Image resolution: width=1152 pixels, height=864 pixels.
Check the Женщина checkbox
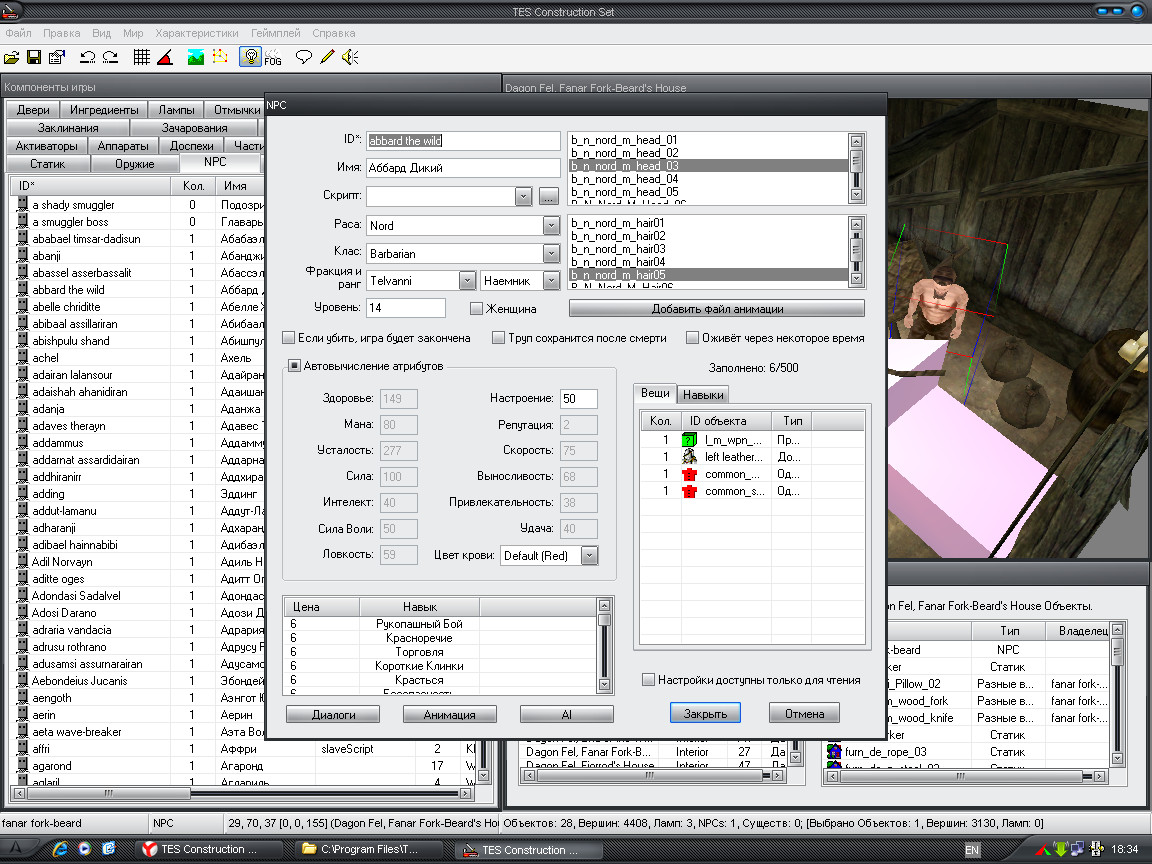click(x=477, y=309)
